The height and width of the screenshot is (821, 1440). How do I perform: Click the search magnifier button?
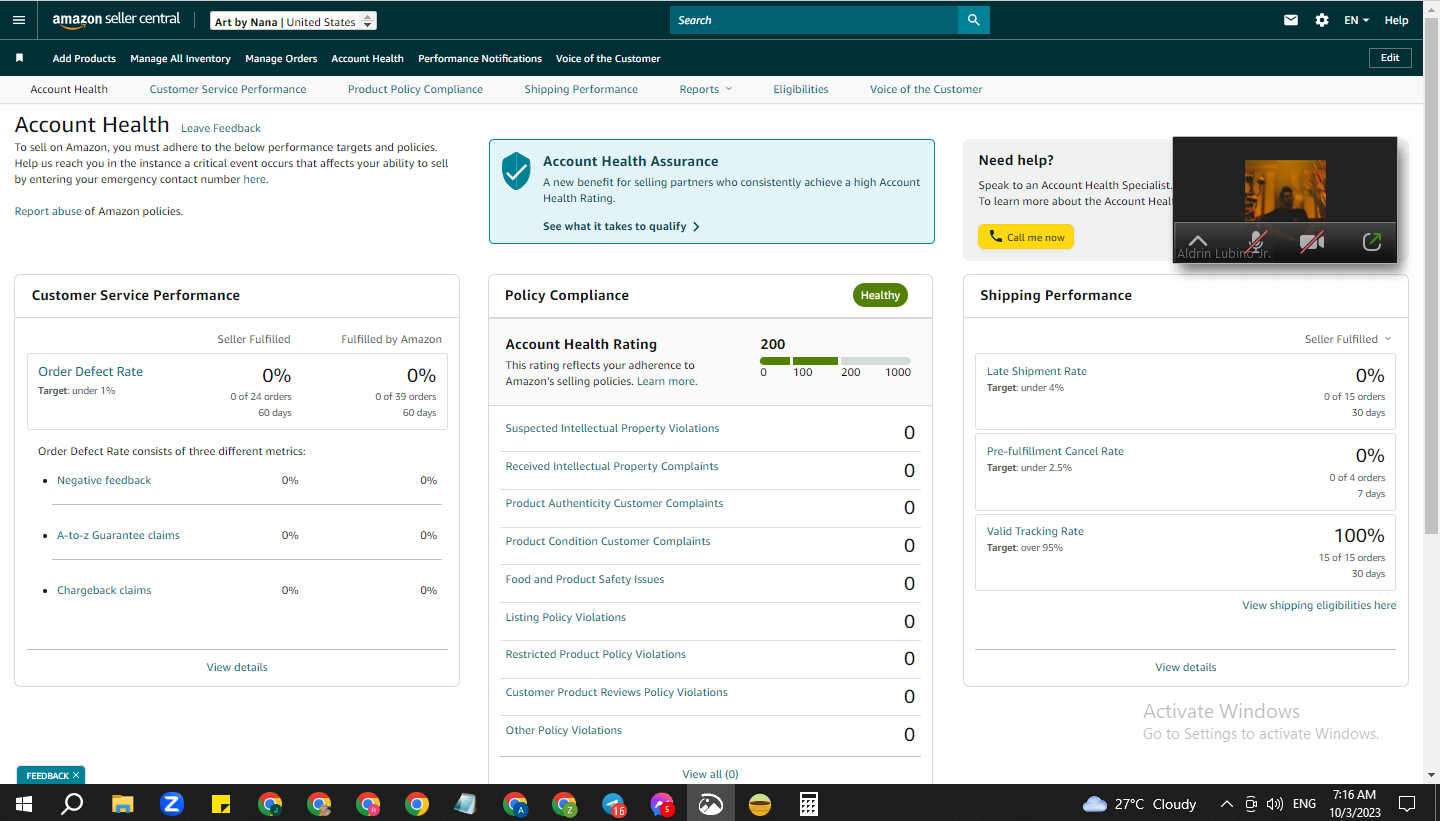(973, 20)
